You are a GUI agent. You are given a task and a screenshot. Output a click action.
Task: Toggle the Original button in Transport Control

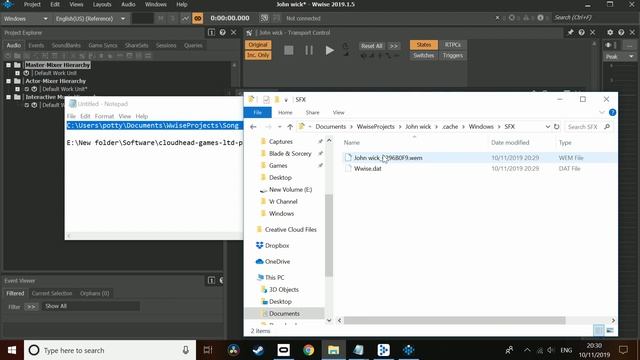pyautogui.click(x=258, y=44)
